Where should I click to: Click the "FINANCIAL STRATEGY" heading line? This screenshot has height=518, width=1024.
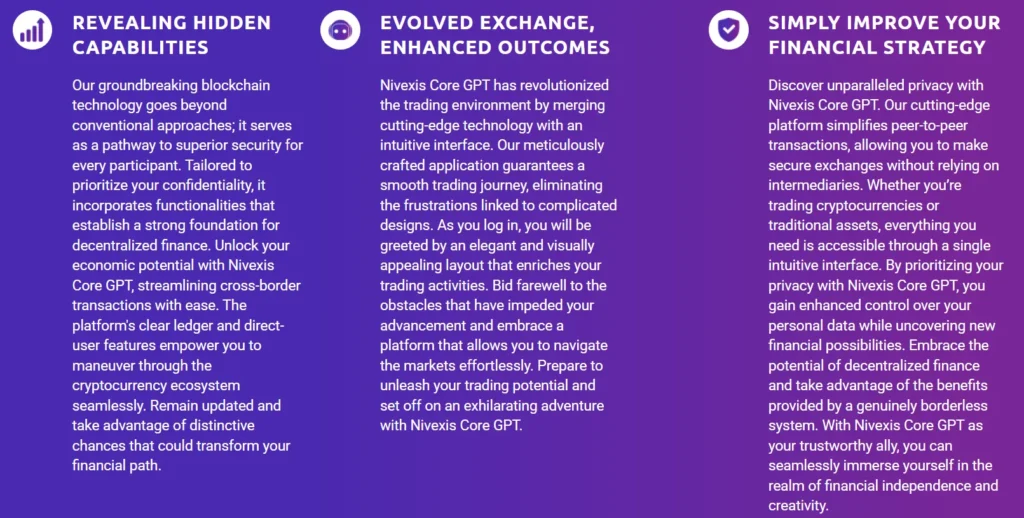click(x=876, y=47)
